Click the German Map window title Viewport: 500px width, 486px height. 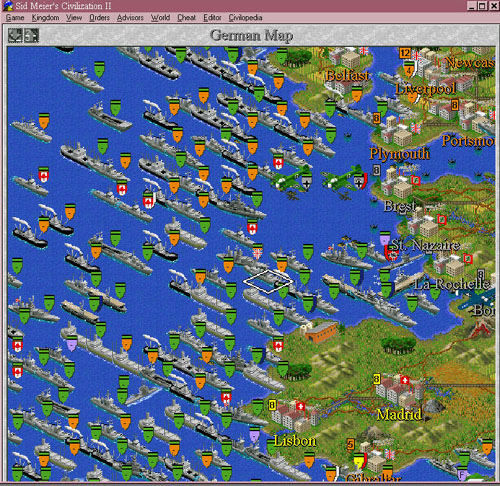252,35
